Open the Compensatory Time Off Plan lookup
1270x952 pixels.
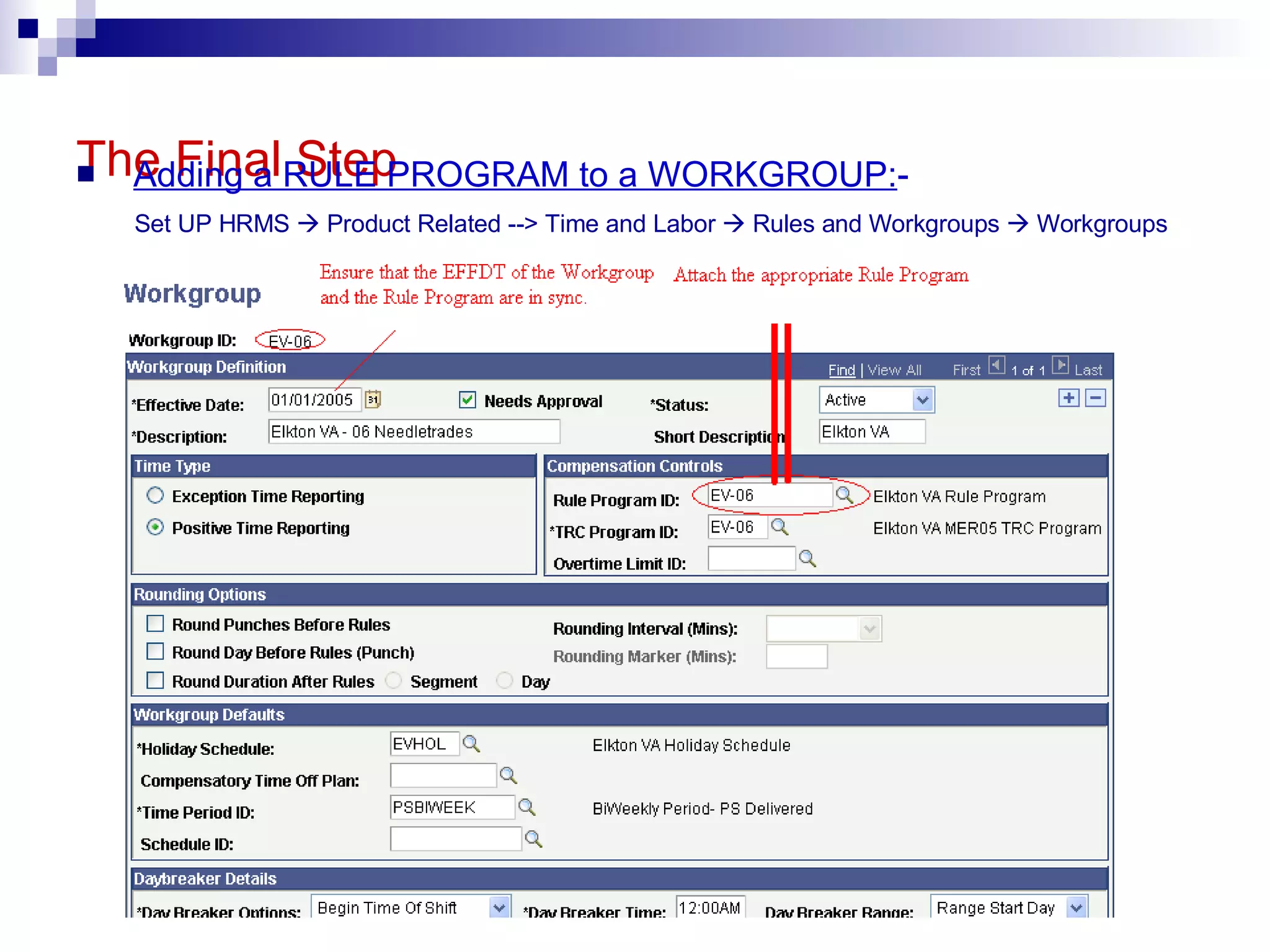(x=508, y=775)
